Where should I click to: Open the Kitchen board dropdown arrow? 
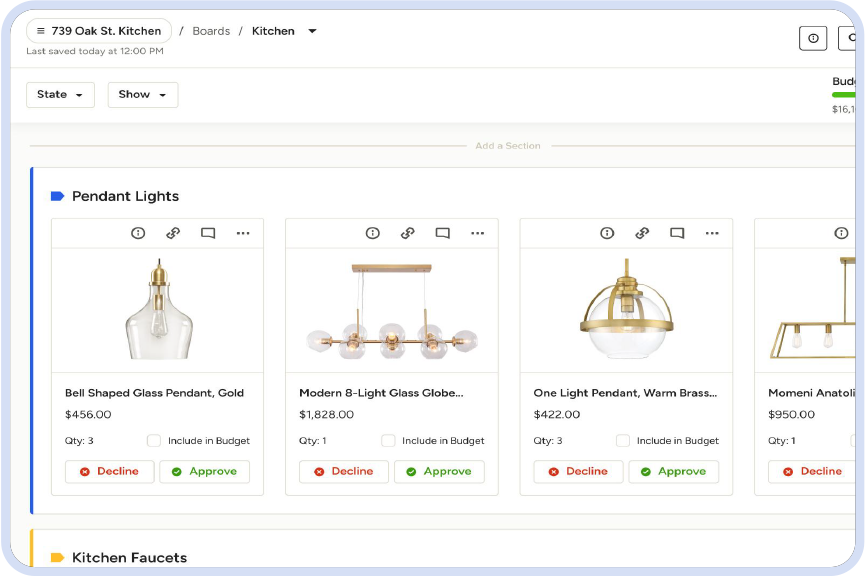[312, 31]
